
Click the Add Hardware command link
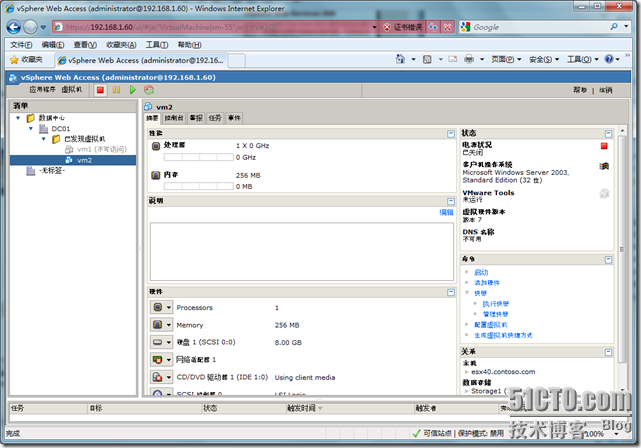pos(486,283)
